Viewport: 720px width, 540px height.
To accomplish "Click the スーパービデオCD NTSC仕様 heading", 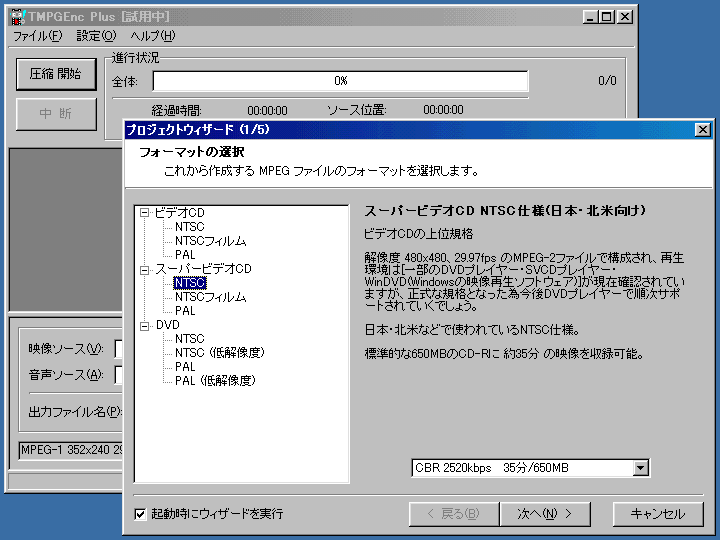I will point(505,211).
